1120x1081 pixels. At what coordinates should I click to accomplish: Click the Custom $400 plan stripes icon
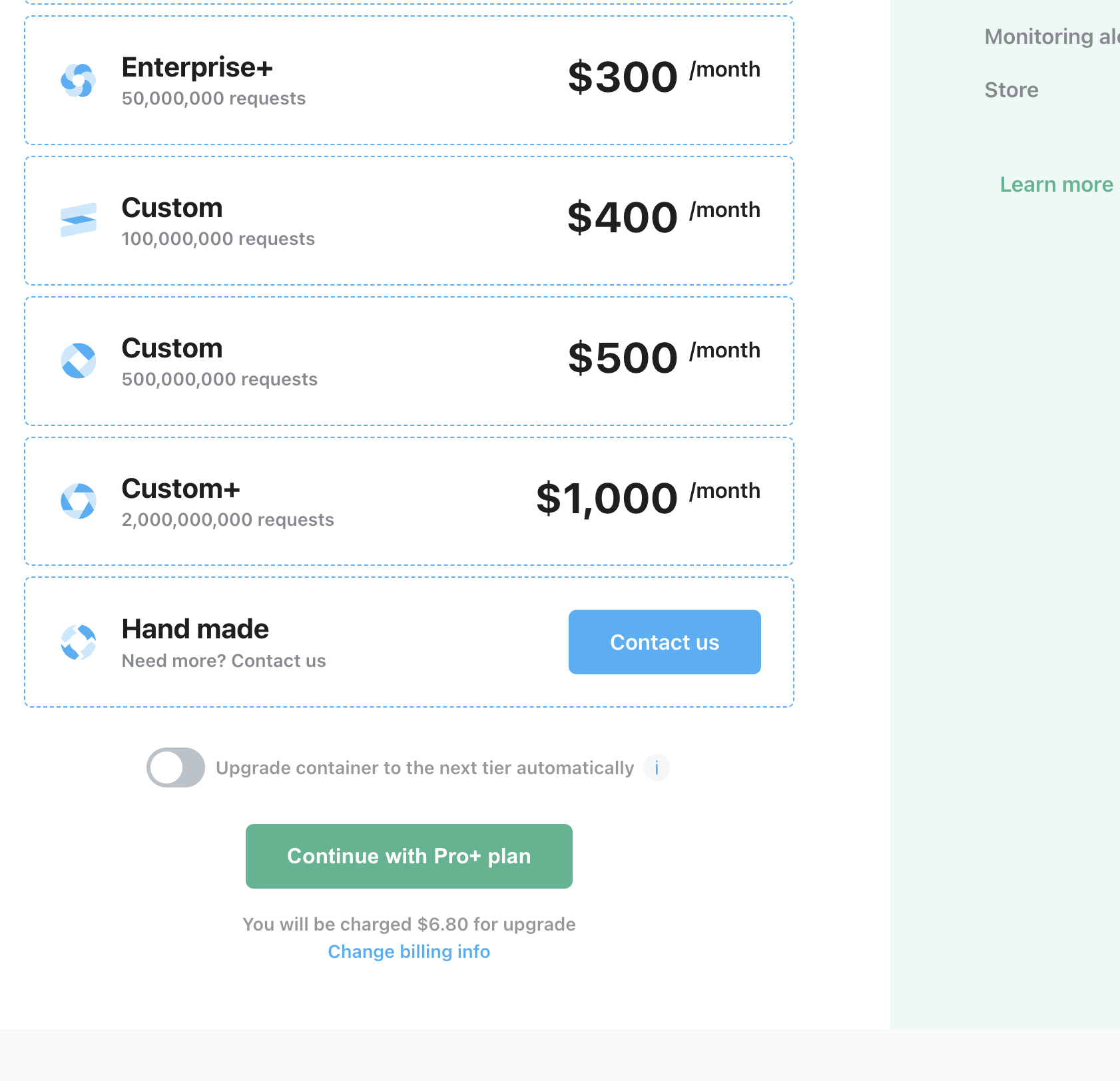pyautogui.click(x=79, y=220)
